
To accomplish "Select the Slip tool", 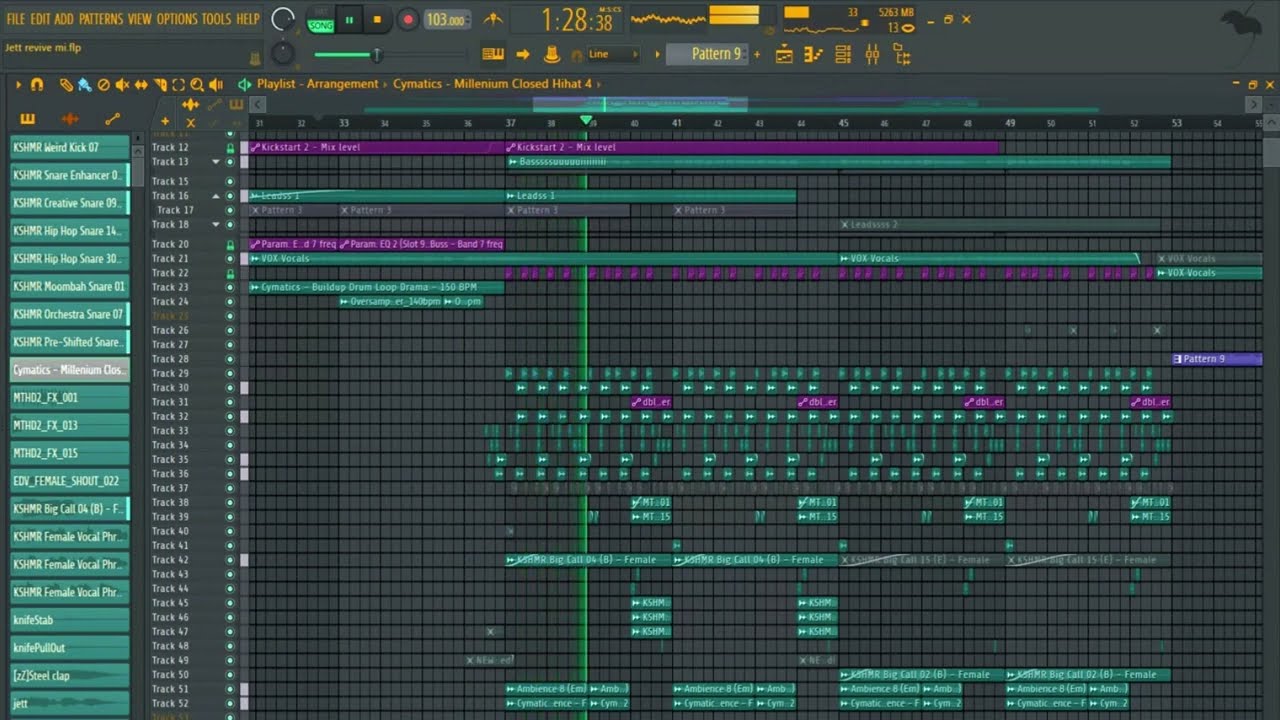I will pyautogui.click(x=141, y=85).
